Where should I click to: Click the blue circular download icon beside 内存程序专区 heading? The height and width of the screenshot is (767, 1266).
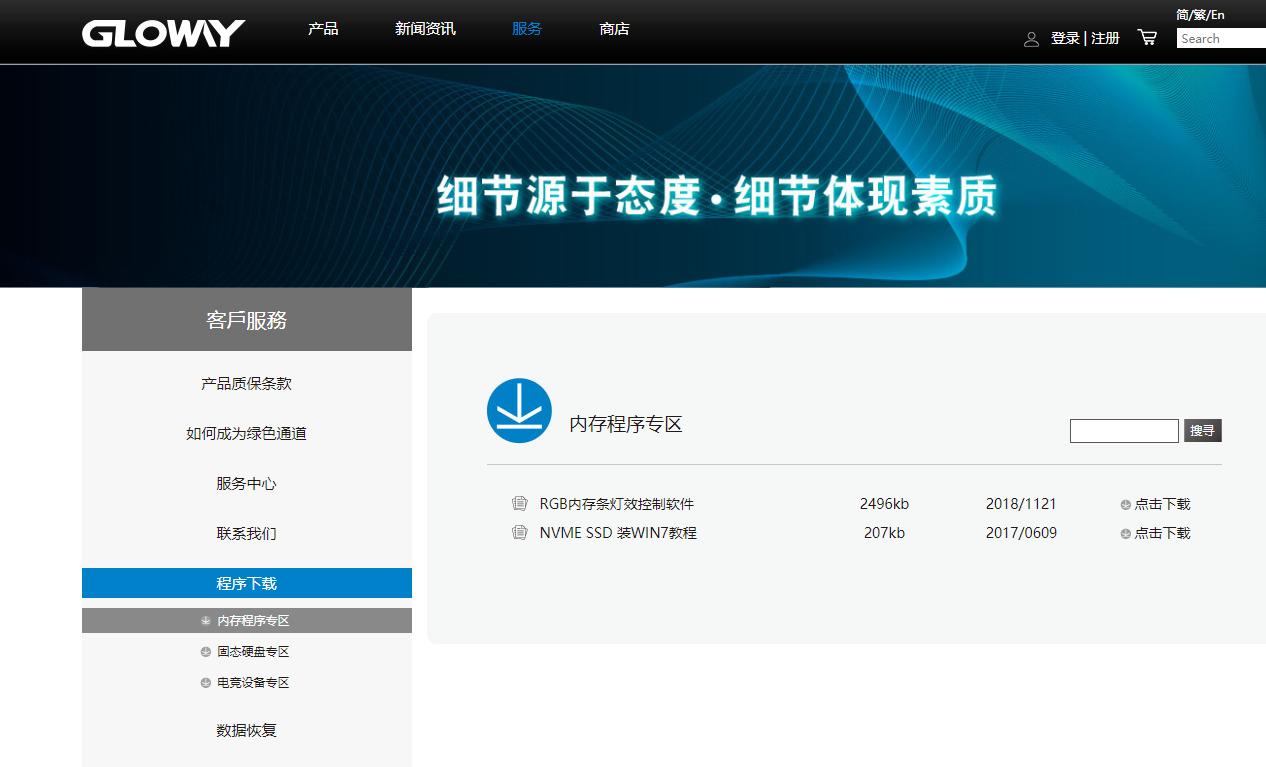(519, 410)
